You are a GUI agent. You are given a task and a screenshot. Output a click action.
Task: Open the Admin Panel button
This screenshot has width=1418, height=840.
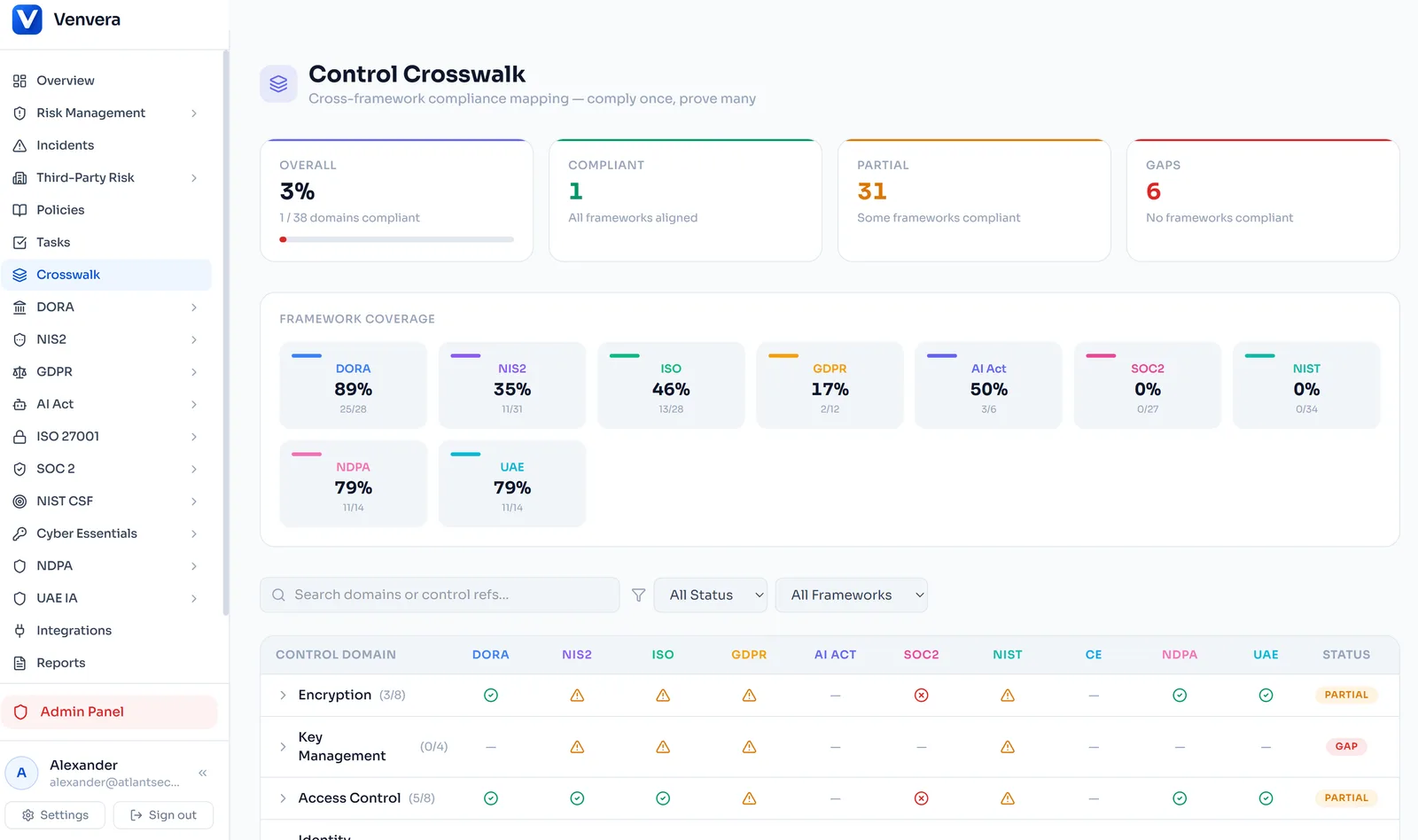click(x=110, y=712)
